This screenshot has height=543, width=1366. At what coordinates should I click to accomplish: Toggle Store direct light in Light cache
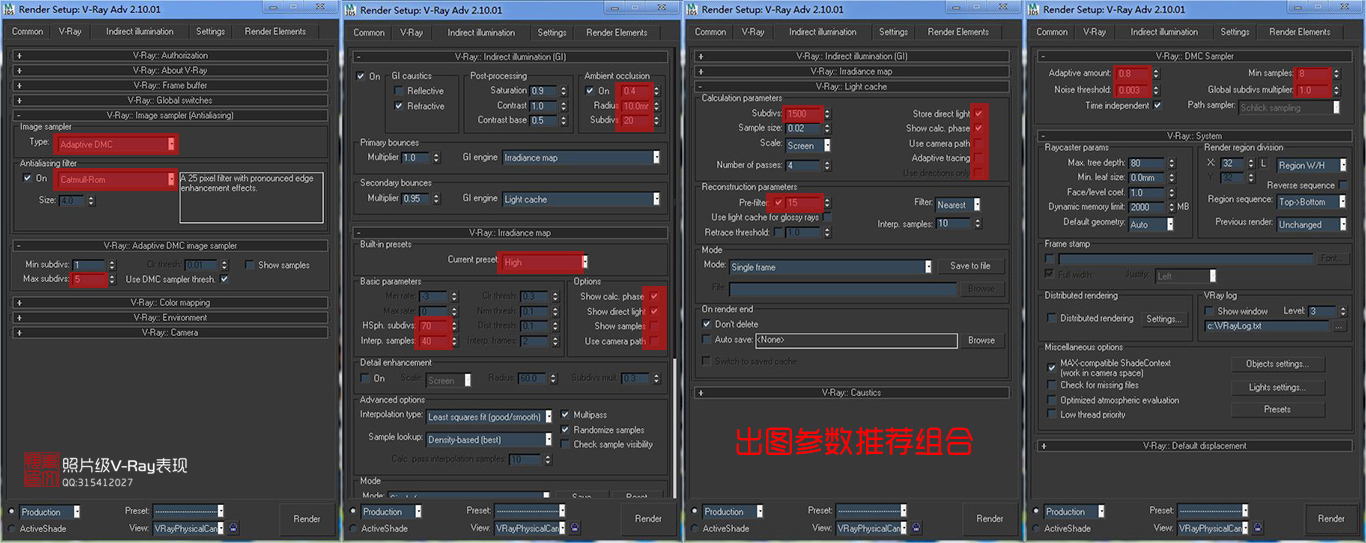(979, 114)
